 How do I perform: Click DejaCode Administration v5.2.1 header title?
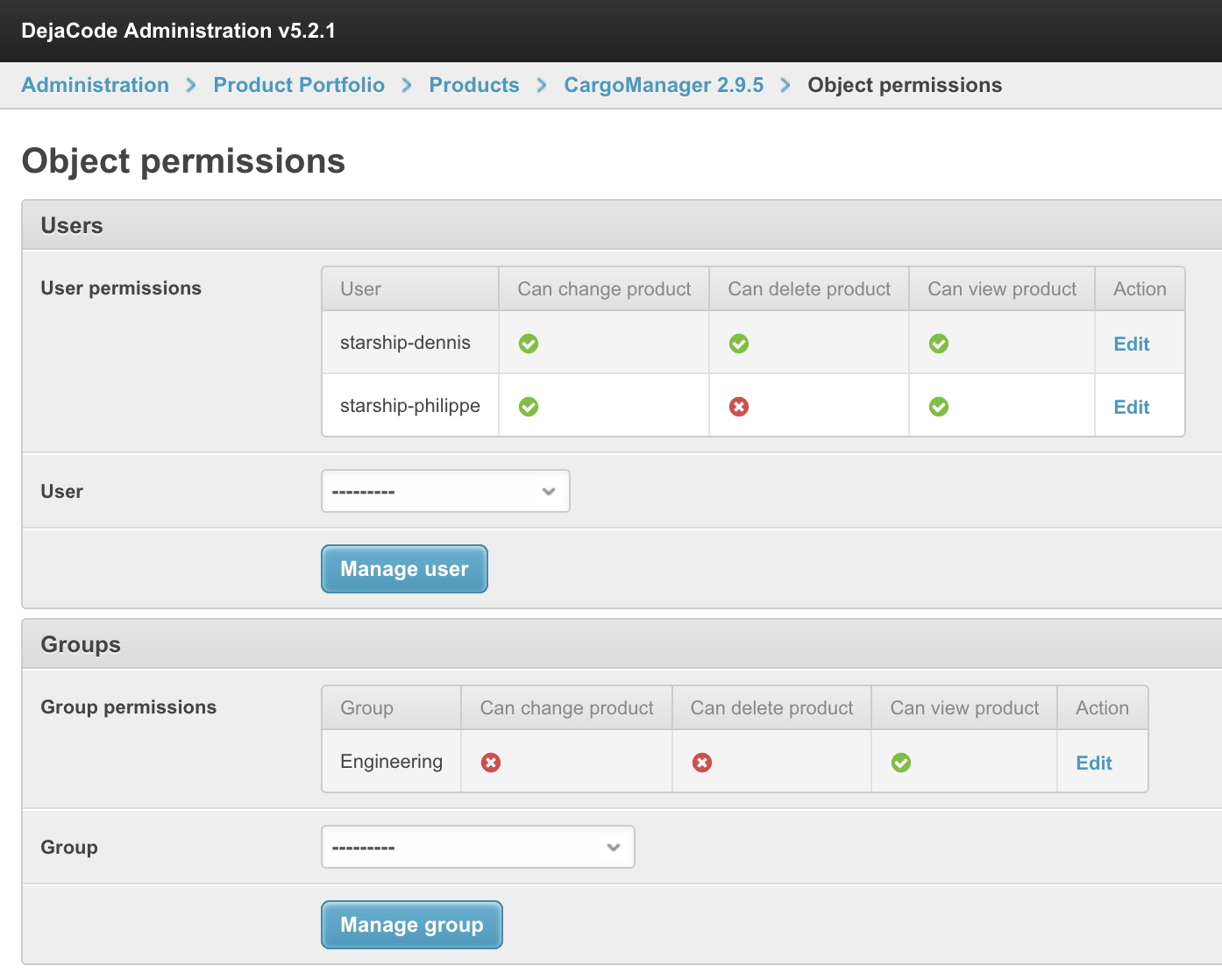[178, 31]
